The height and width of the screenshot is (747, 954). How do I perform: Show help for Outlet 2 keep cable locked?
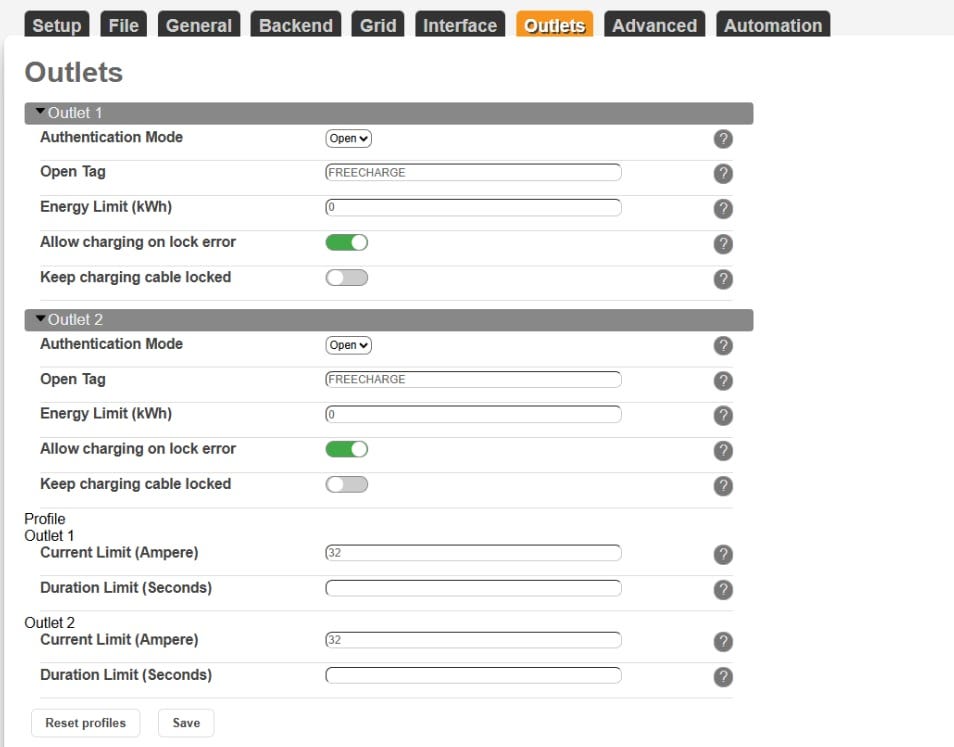coord(723,486)
